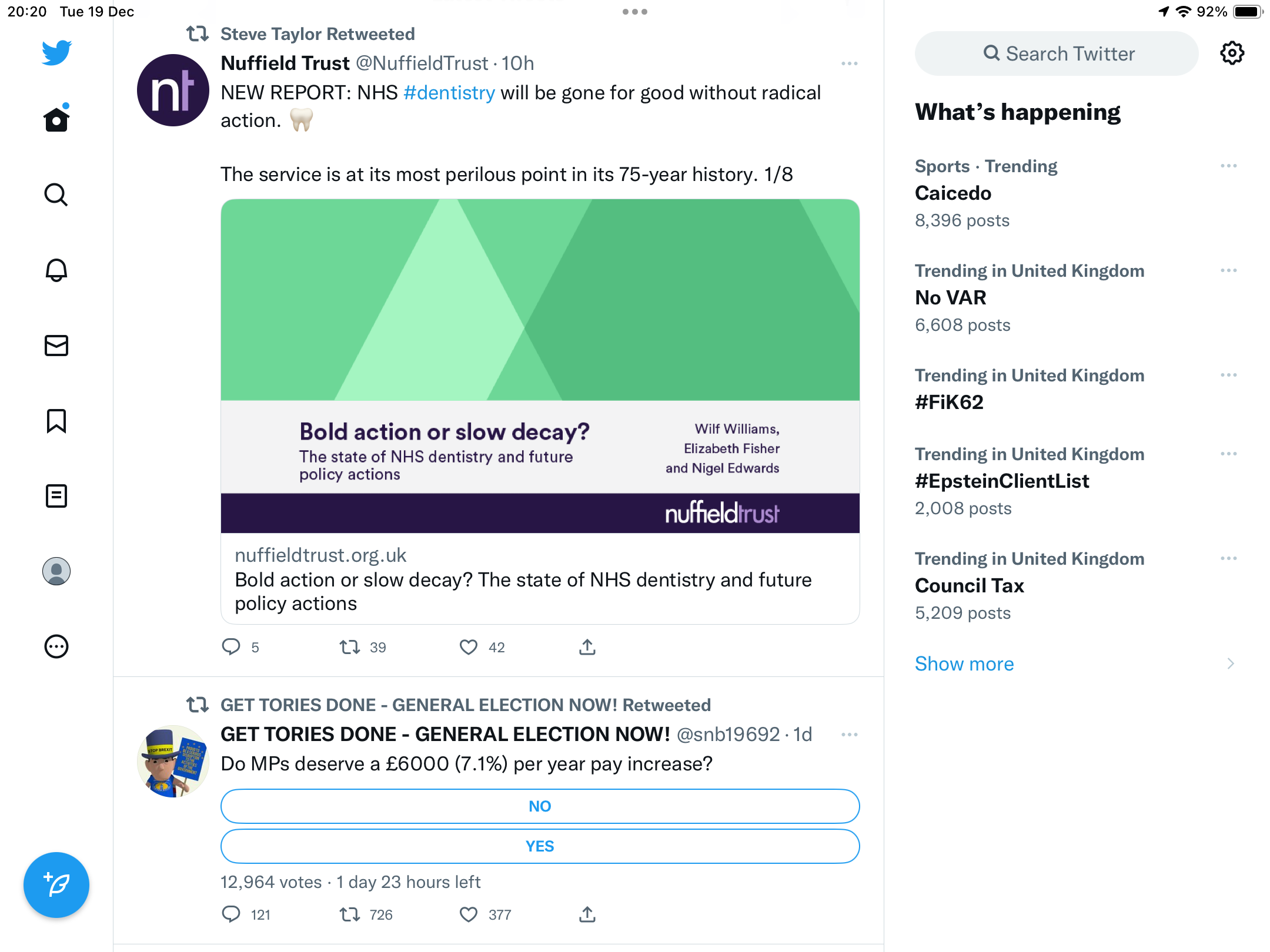
Task: Open the Nuffield Trust report card image
Action: pos(540,366)
